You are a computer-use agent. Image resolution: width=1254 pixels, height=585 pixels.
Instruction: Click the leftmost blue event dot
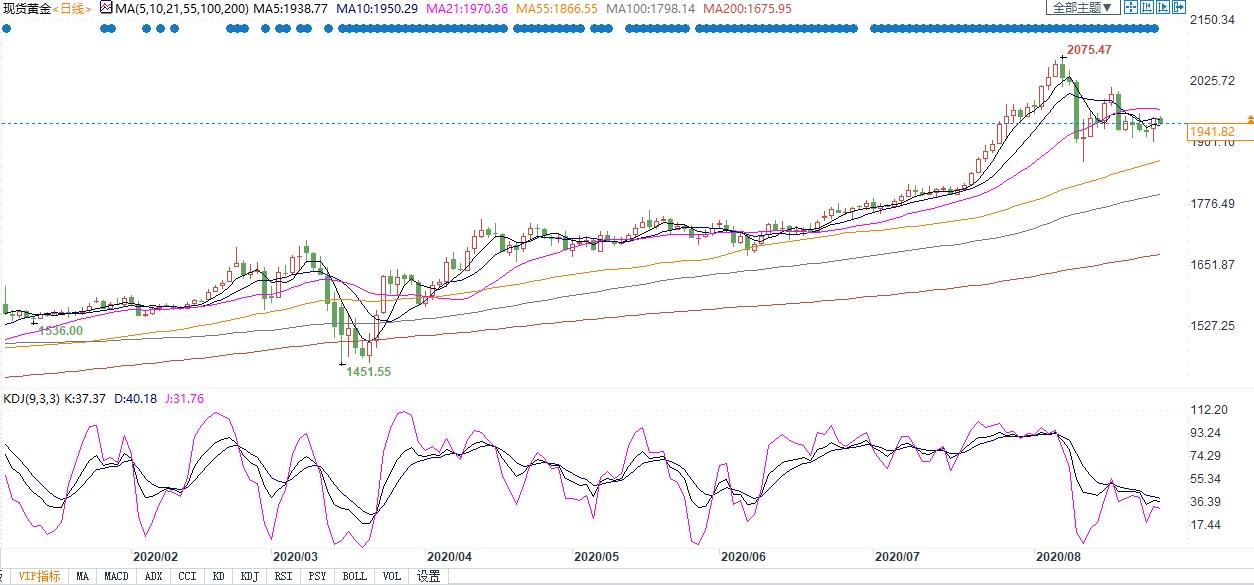click(x=5, y=28)
